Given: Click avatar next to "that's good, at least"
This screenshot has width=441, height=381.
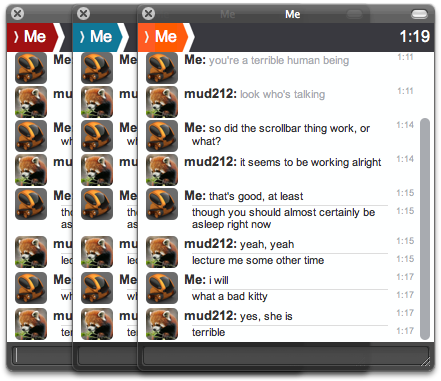Looking at the screenshot, I should point(162,204).
